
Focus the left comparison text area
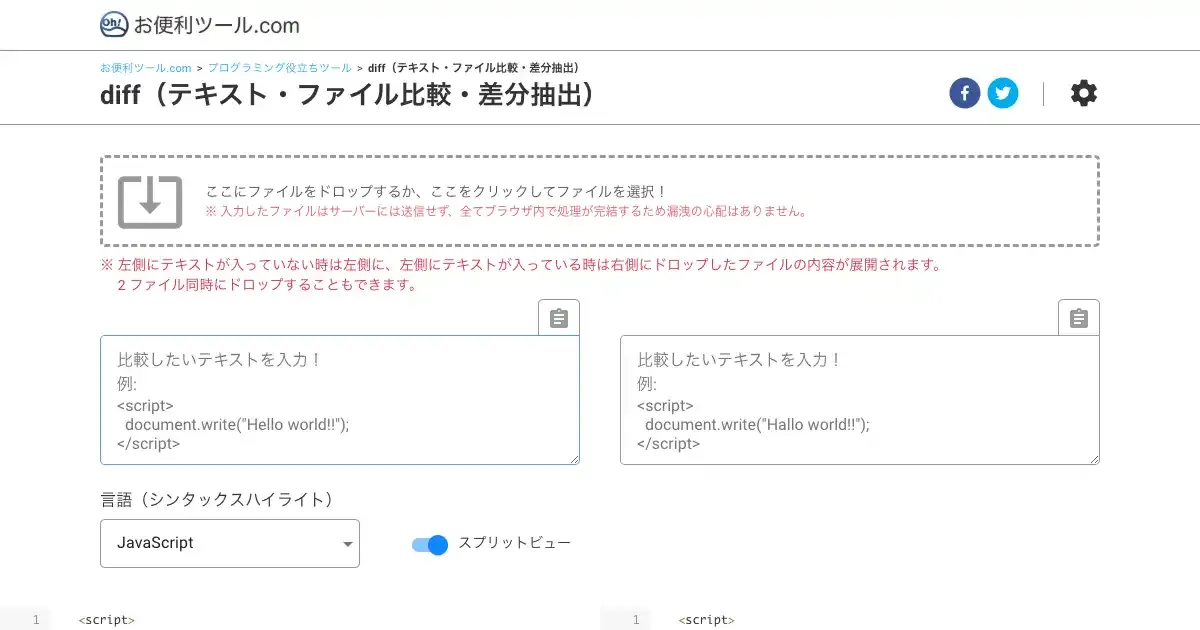pyautogui.click(x=339, y=400)
